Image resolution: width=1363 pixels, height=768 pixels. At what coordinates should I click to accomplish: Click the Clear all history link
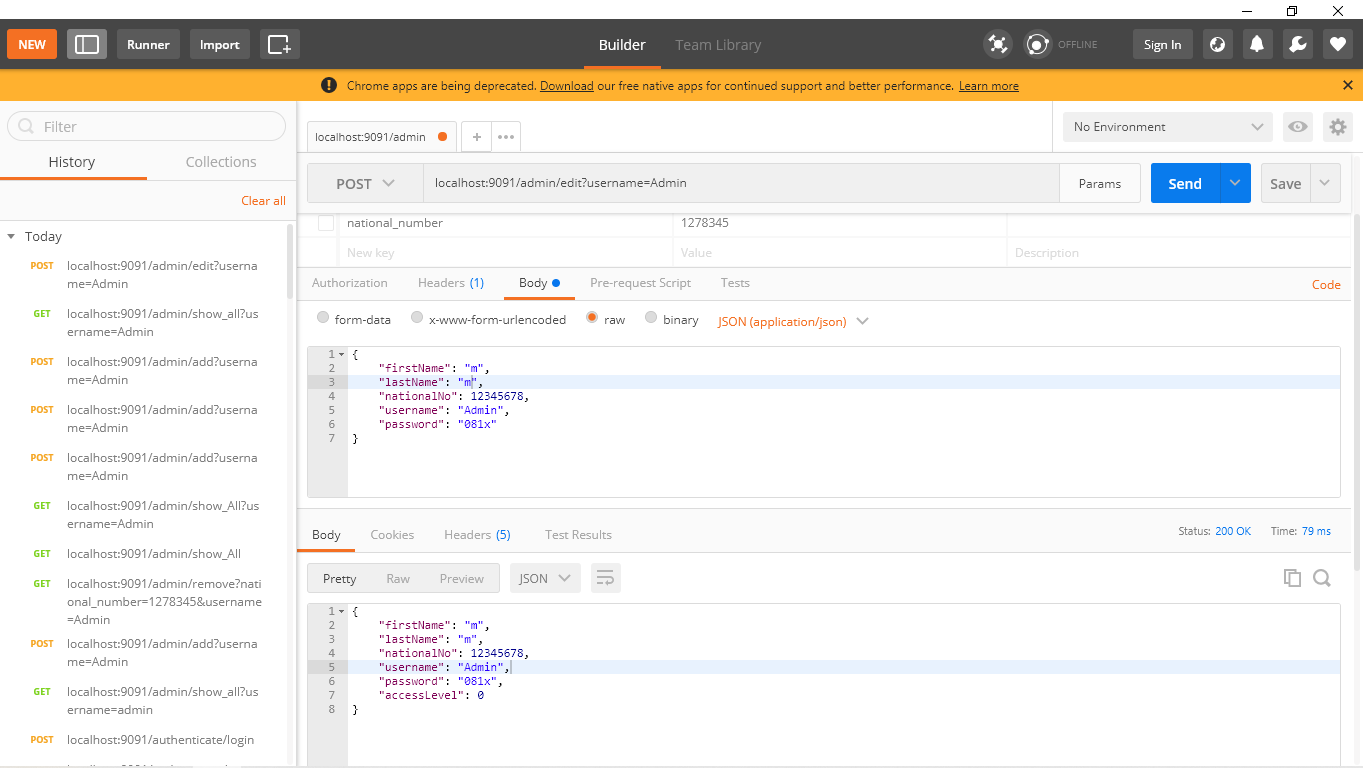(x=263, y=201)
